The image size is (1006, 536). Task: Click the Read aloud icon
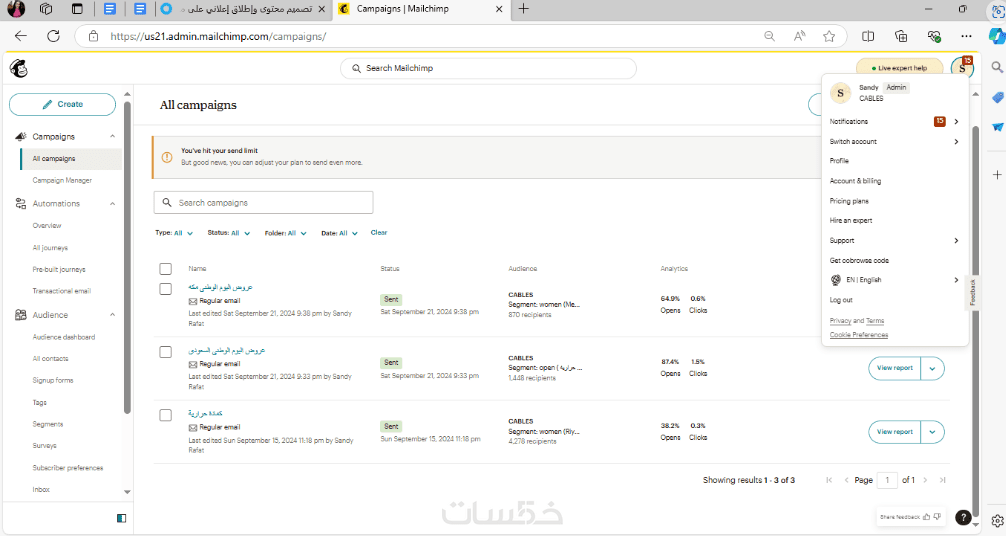click(799, 37)
